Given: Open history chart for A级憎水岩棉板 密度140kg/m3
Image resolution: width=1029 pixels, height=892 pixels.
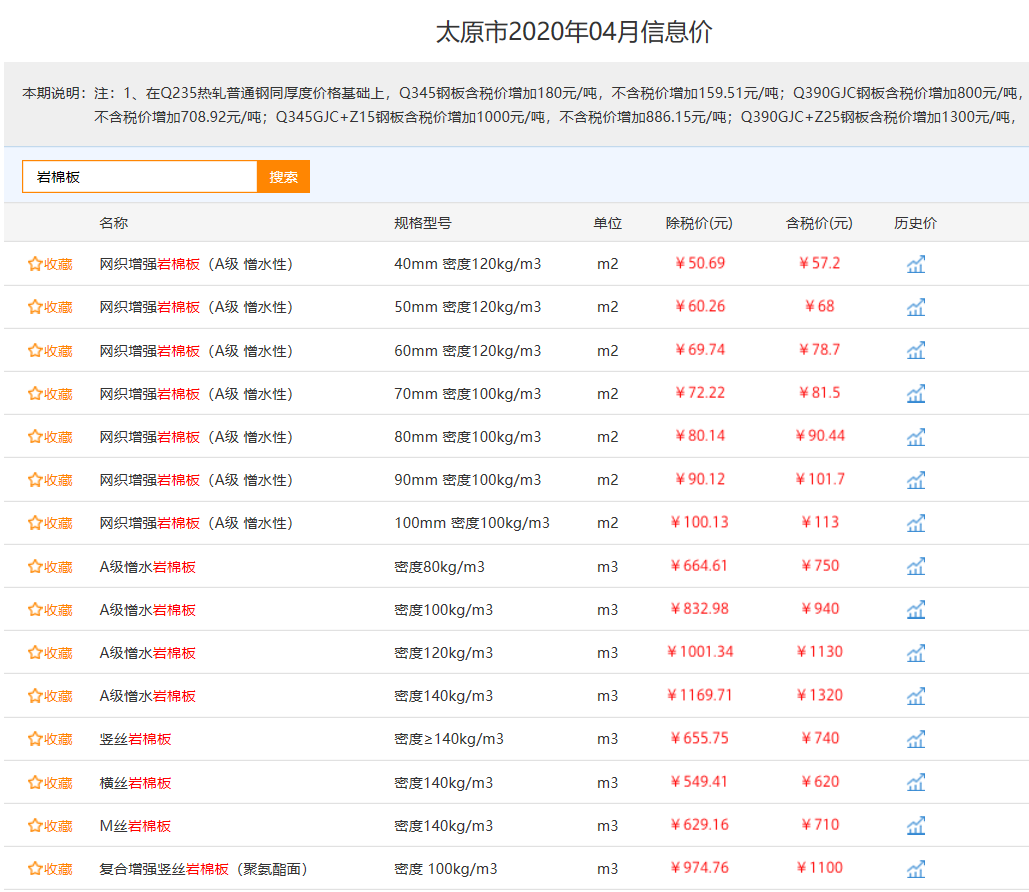Looking at the screenshot, I should click(x=916, y=696).
